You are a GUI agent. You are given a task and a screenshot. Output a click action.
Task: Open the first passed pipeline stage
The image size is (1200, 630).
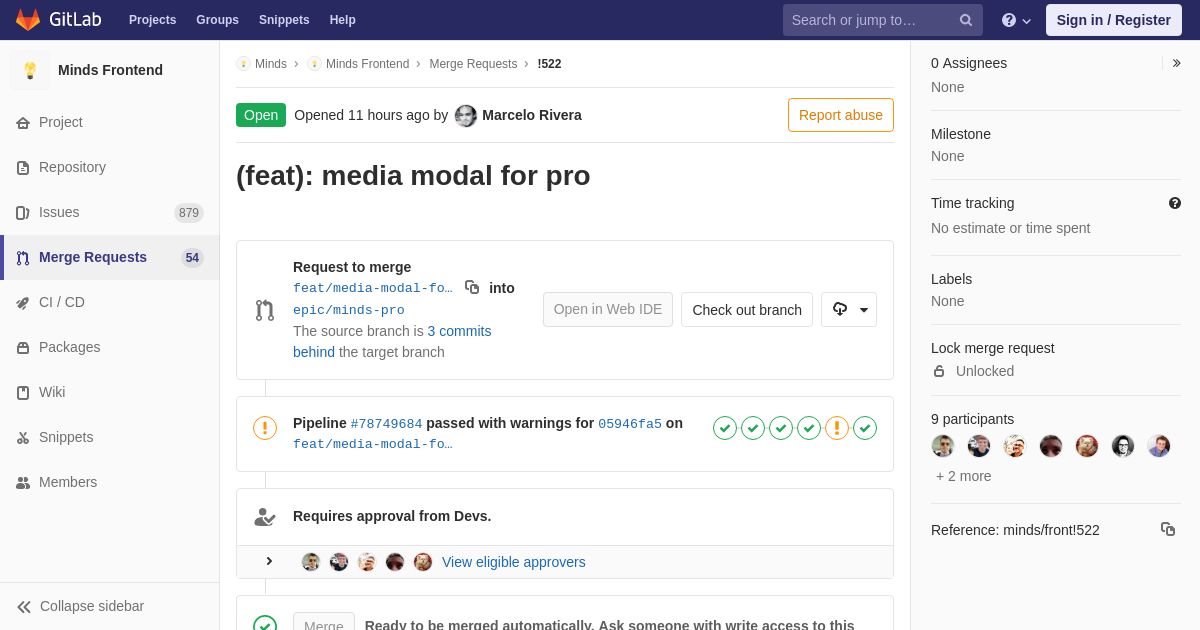pos(725,428)
